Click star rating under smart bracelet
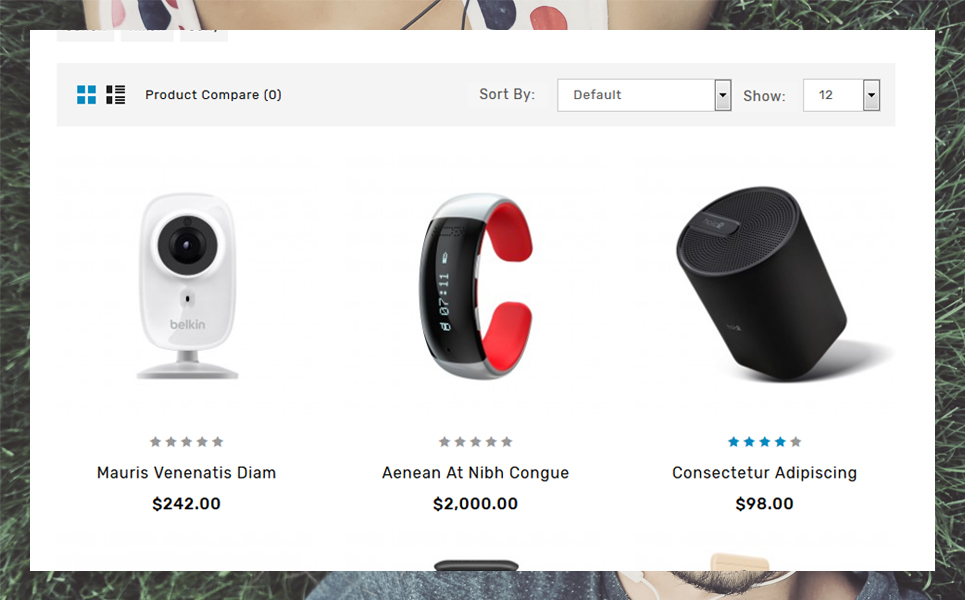This screenshot has width=965, height=600. (475, 442)
